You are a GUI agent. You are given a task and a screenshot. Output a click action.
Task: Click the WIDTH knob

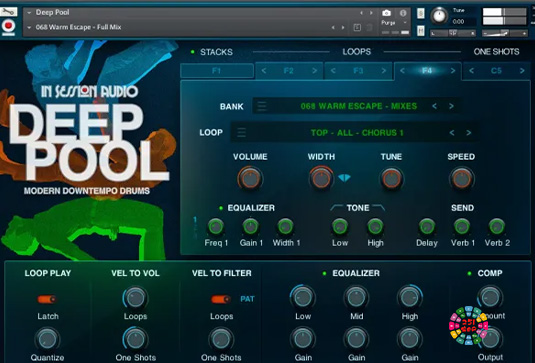tap(321, 178)
